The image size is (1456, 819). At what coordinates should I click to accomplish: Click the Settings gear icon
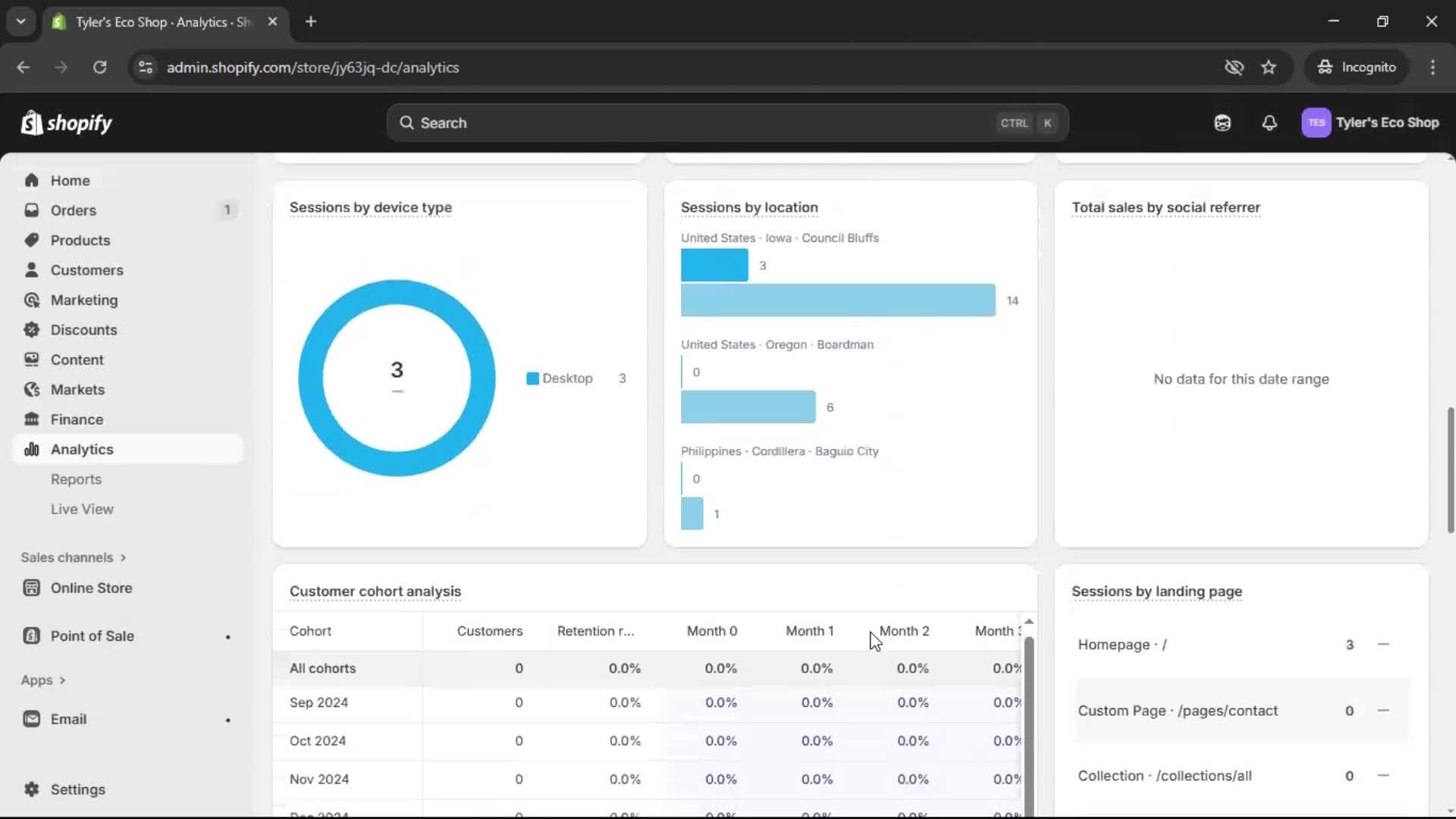[31, 789]
